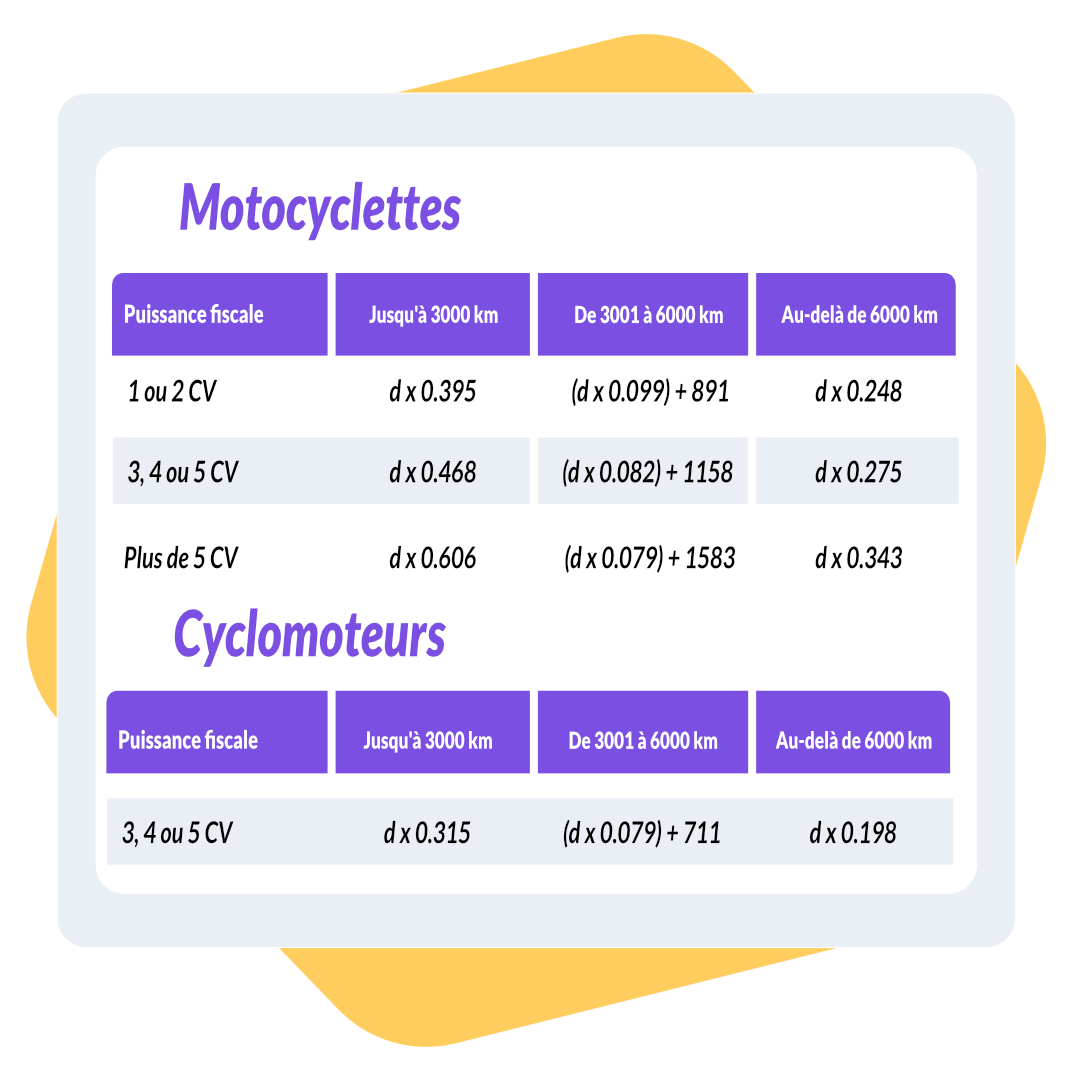Click Motocyclettes De 3001 à 6000 km header
This screenshot has width=1081, height=1081.
pos(648,315)
